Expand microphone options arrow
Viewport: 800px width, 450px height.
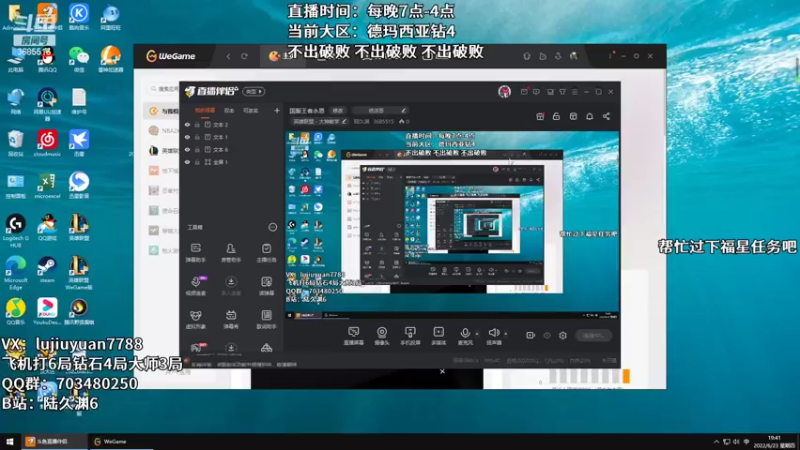click(x=477, y=334)
